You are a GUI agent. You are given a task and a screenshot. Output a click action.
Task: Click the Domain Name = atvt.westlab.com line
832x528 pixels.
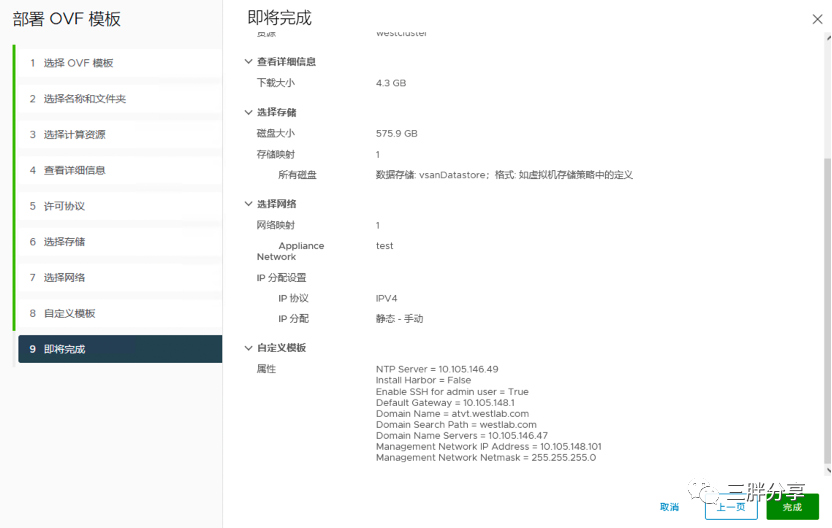pos(452,414)
